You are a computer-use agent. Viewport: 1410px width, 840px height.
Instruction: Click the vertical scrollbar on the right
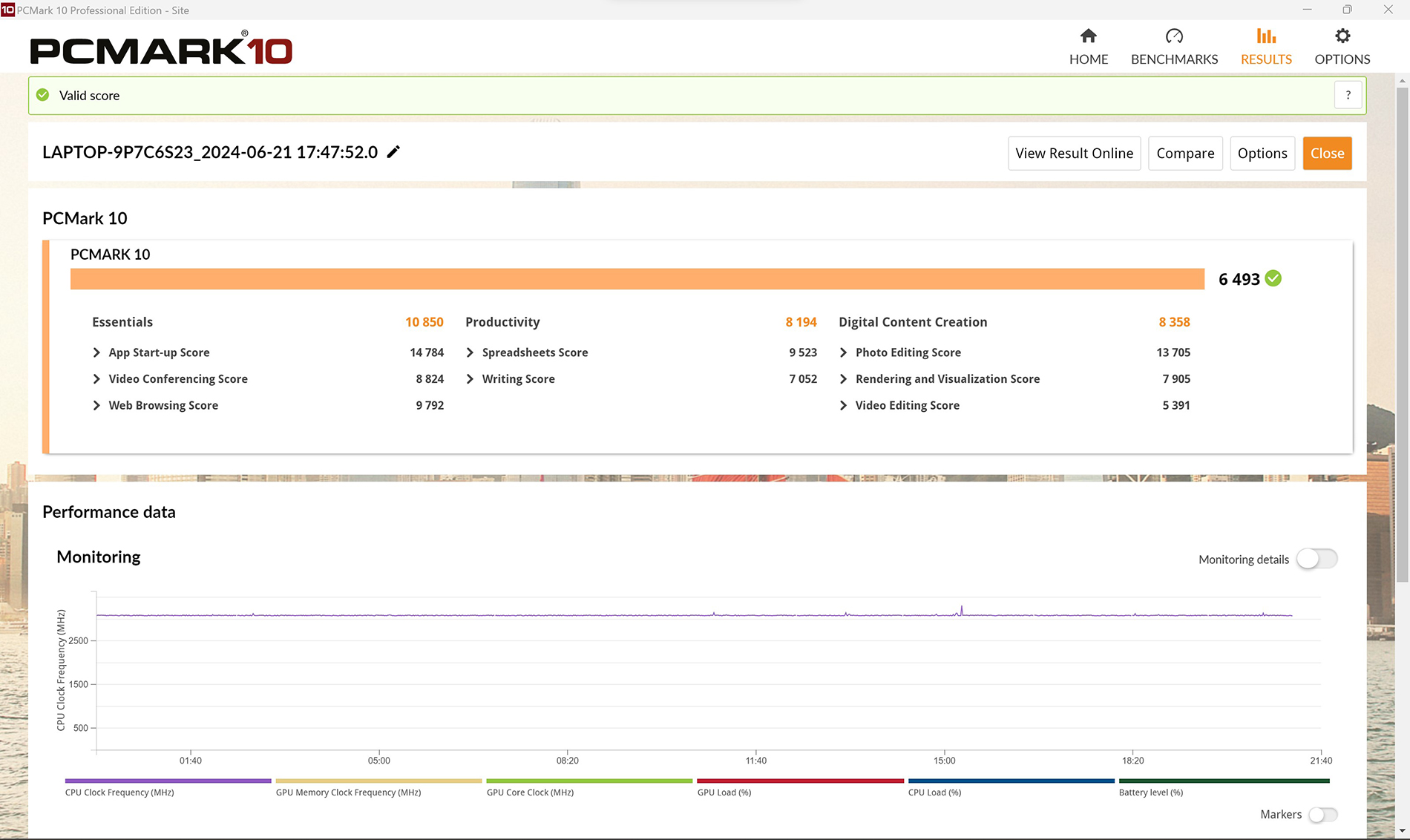pos(1402,334)
